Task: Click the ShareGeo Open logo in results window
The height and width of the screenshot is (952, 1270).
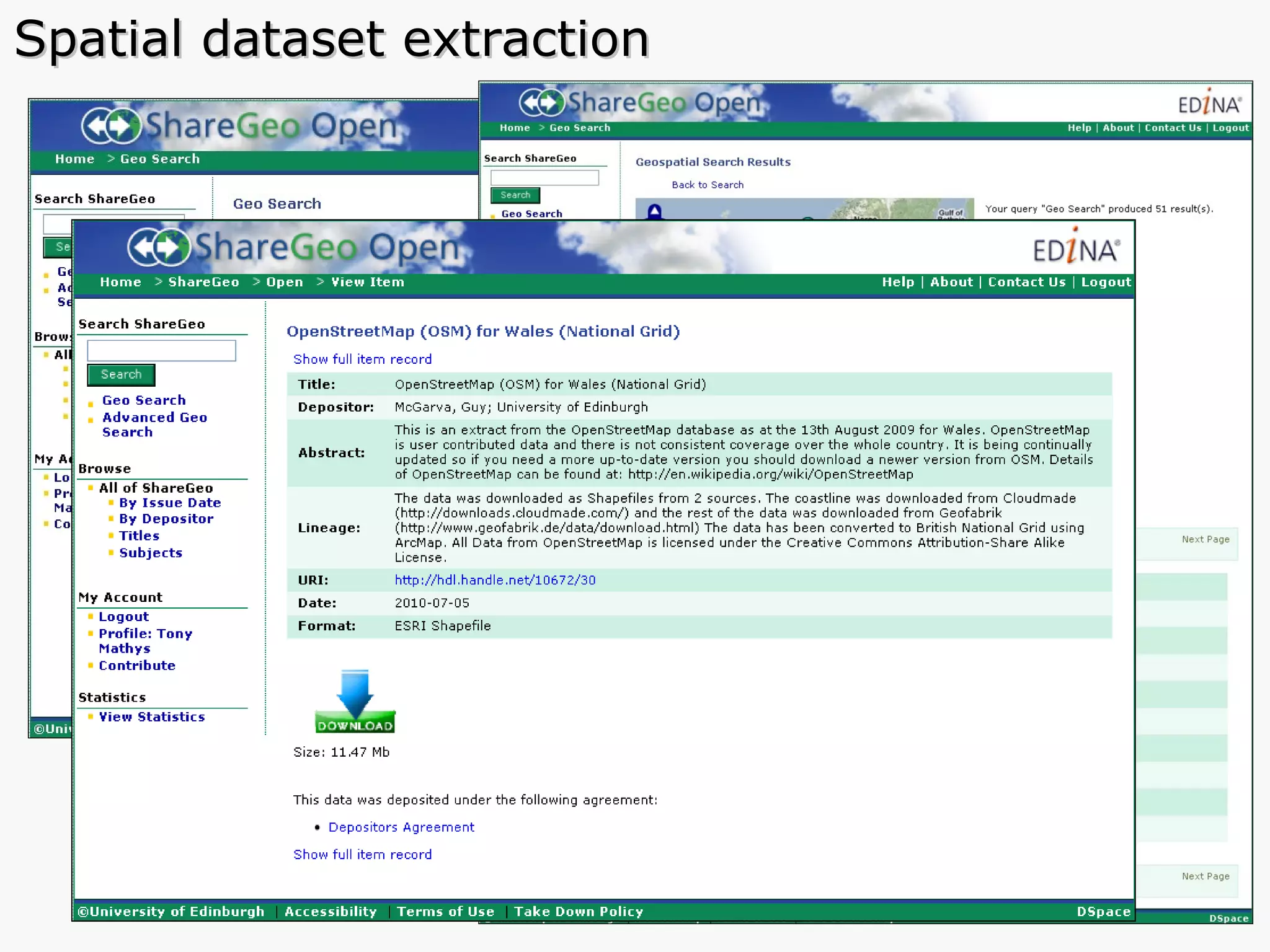Action: point(640,102)
